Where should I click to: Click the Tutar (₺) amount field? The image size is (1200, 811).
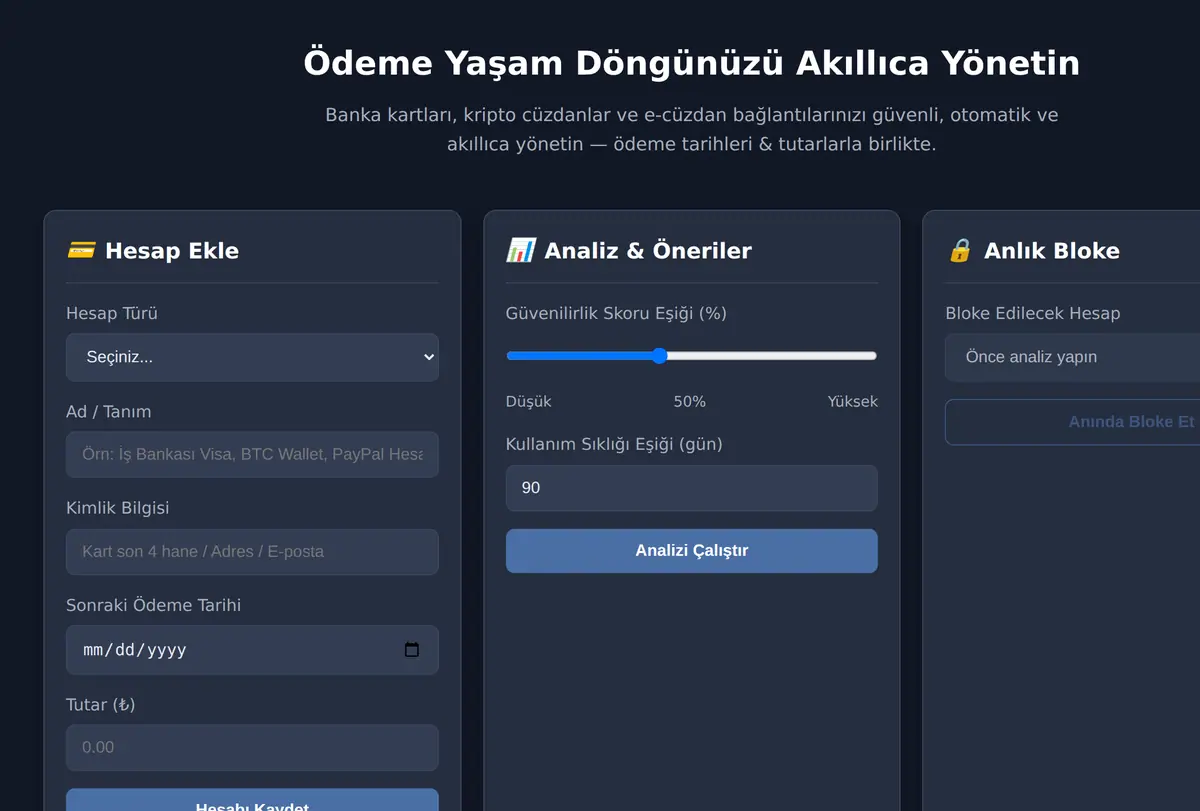252,748
